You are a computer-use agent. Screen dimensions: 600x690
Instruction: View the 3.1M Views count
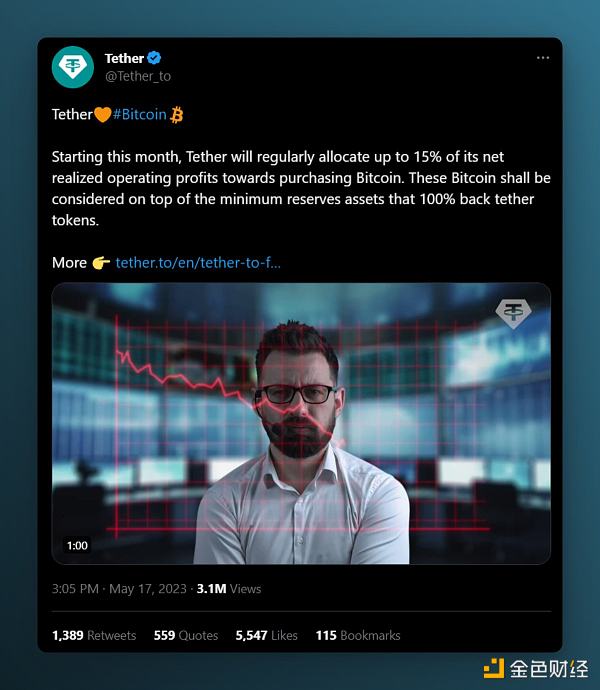coord(229,589)
